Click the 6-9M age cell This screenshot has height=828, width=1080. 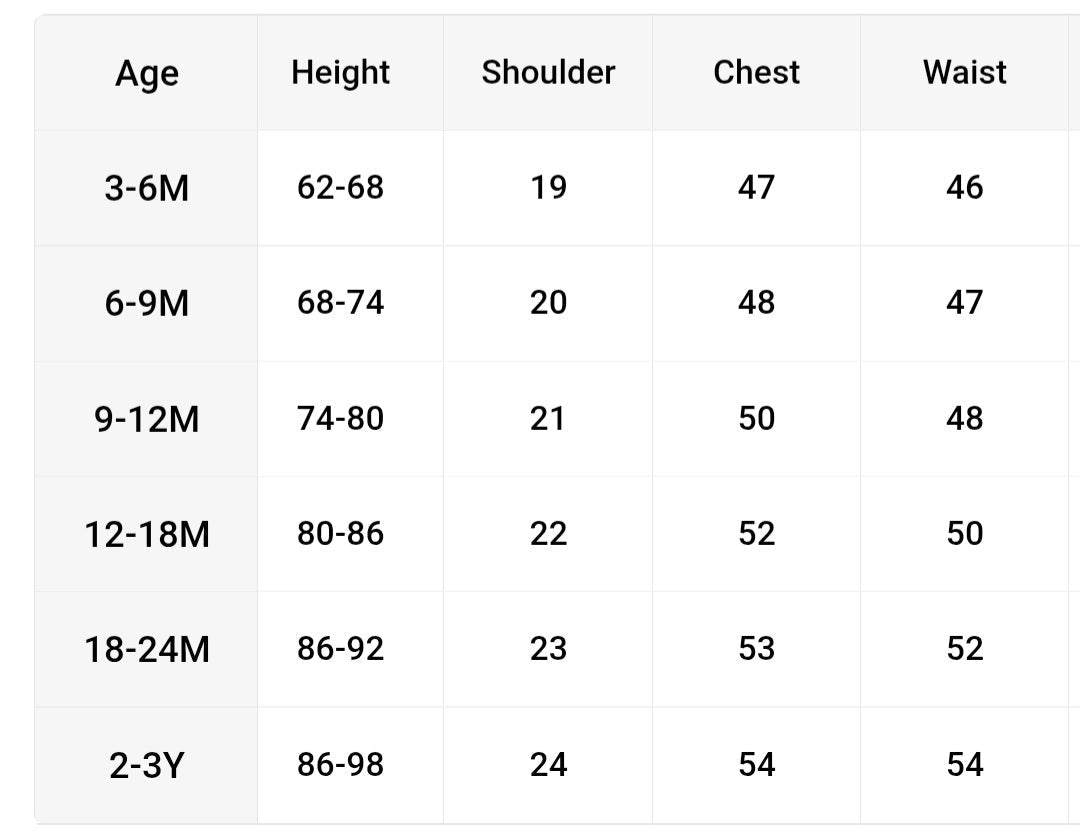147,303
